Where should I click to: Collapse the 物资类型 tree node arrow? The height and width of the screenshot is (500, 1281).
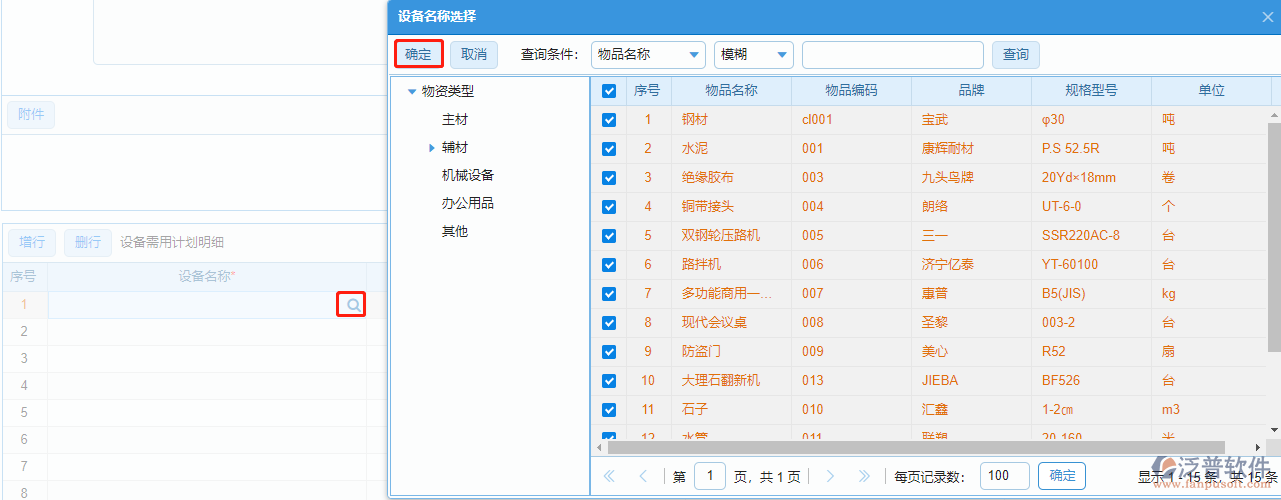[412, 92]
